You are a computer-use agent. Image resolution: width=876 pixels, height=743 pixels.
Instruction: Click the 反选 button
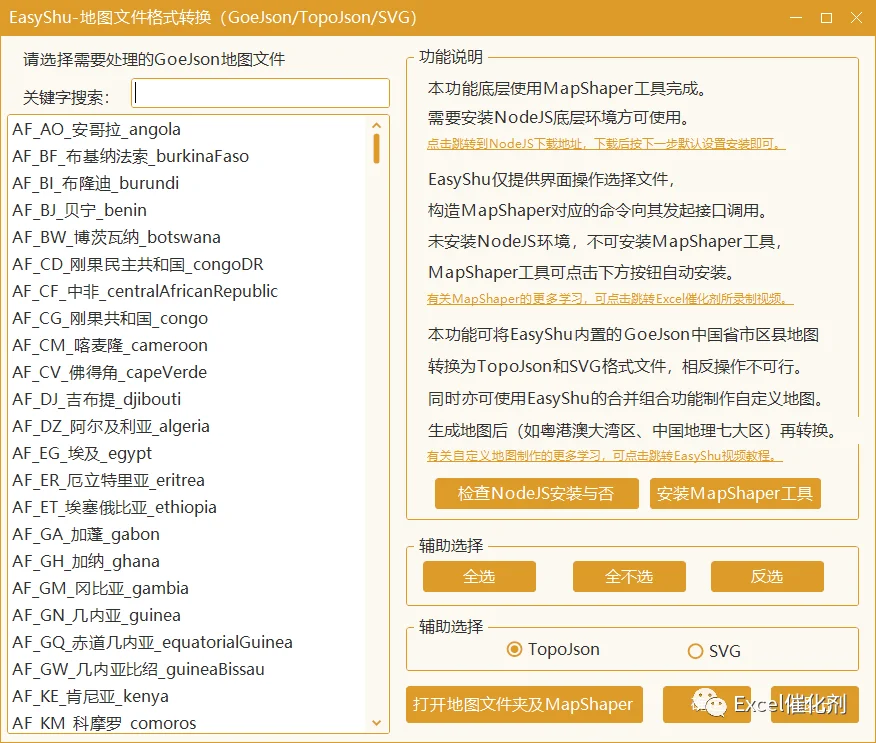(x=767, y=576)
